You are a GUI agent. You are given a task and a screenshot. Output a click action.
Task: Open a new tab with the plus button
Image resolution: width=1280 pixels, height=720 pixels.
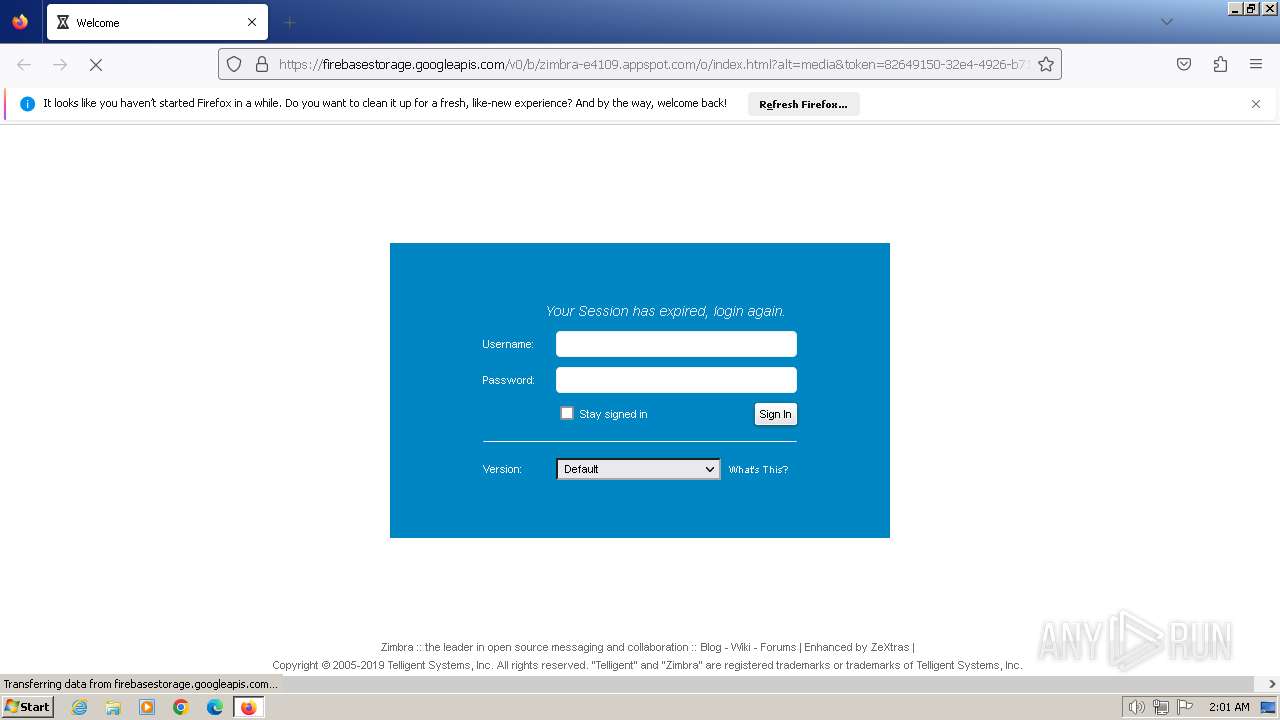click(289, 22)
